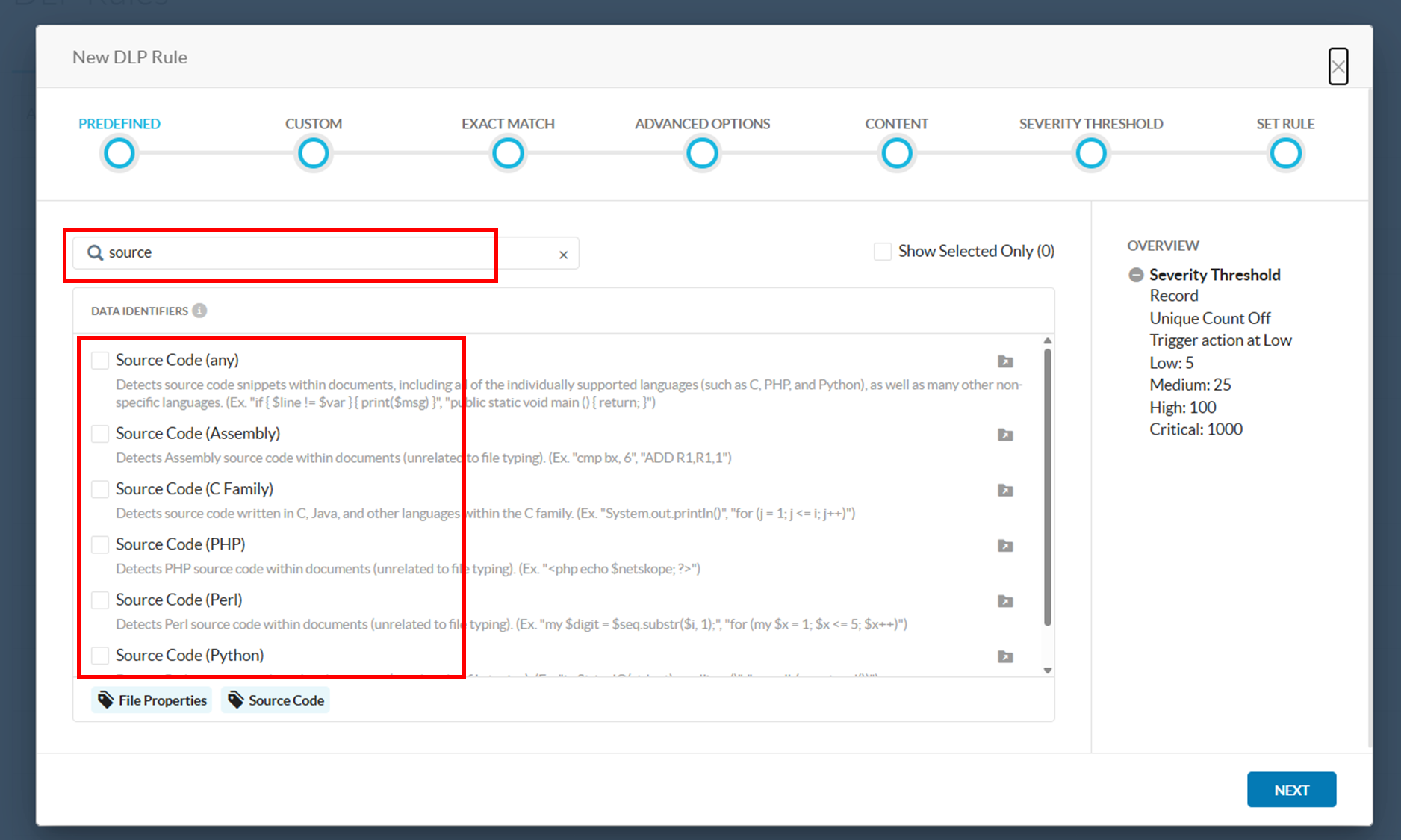The width and height of the screenshot is (1401, 840).
Task: Open the folder icon beside Source Code (PHP)
Action: tap(1005, 546)
